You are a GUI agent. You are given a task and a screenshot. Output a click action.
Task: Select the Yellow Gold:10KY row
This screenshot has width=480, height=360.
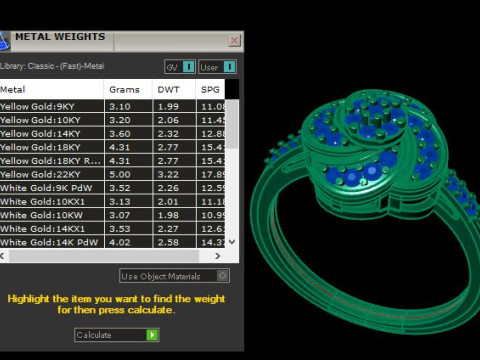(112, 120)
